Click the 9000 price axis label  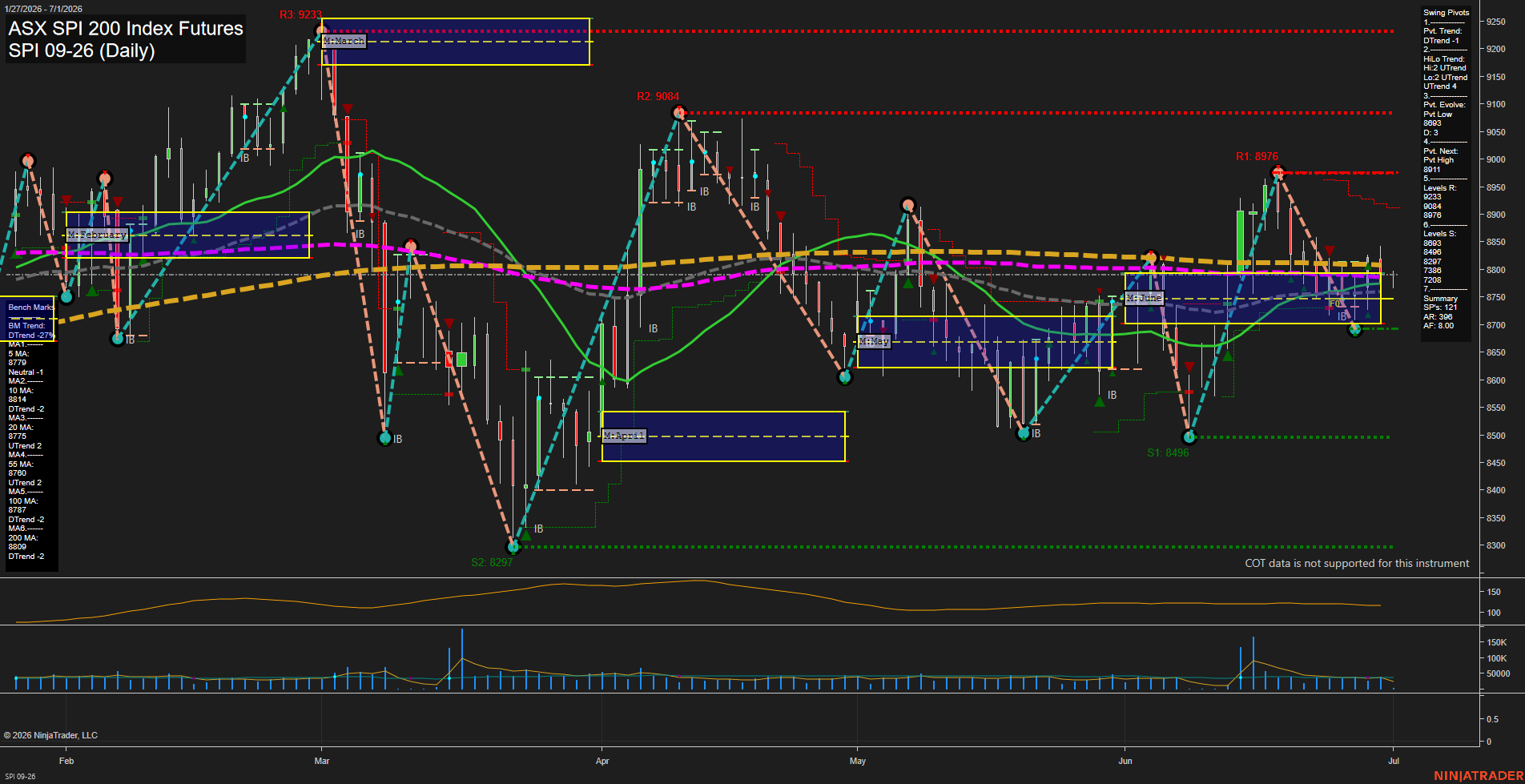(1496, 160)
